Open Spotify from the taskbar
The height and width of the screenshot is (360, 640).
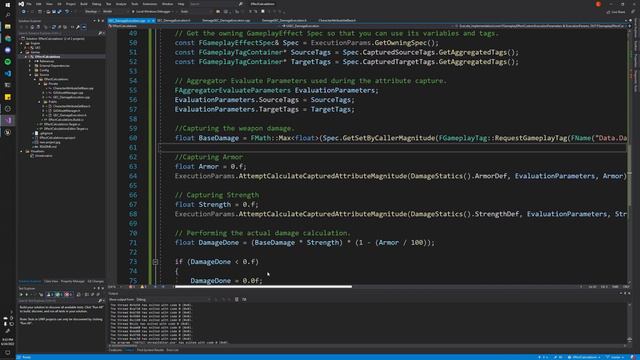coord(8,62)
